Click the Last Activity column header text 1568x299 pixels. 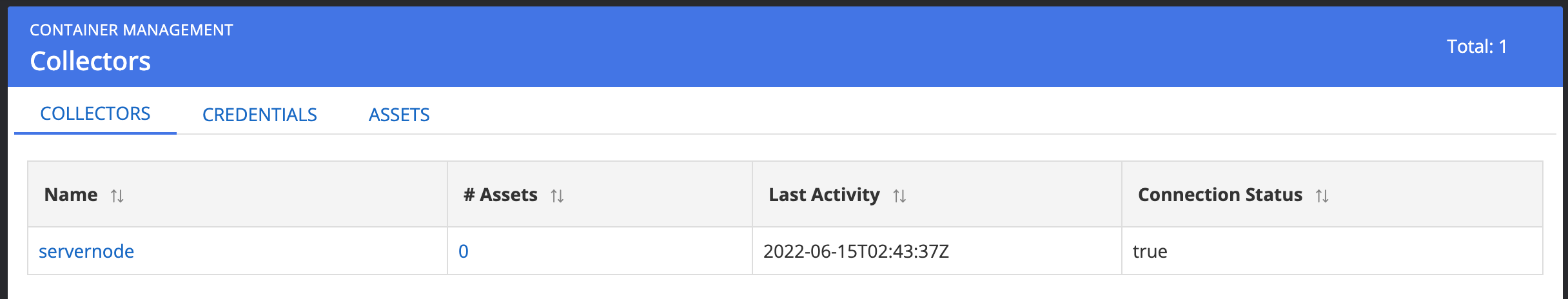click(824, 195)
